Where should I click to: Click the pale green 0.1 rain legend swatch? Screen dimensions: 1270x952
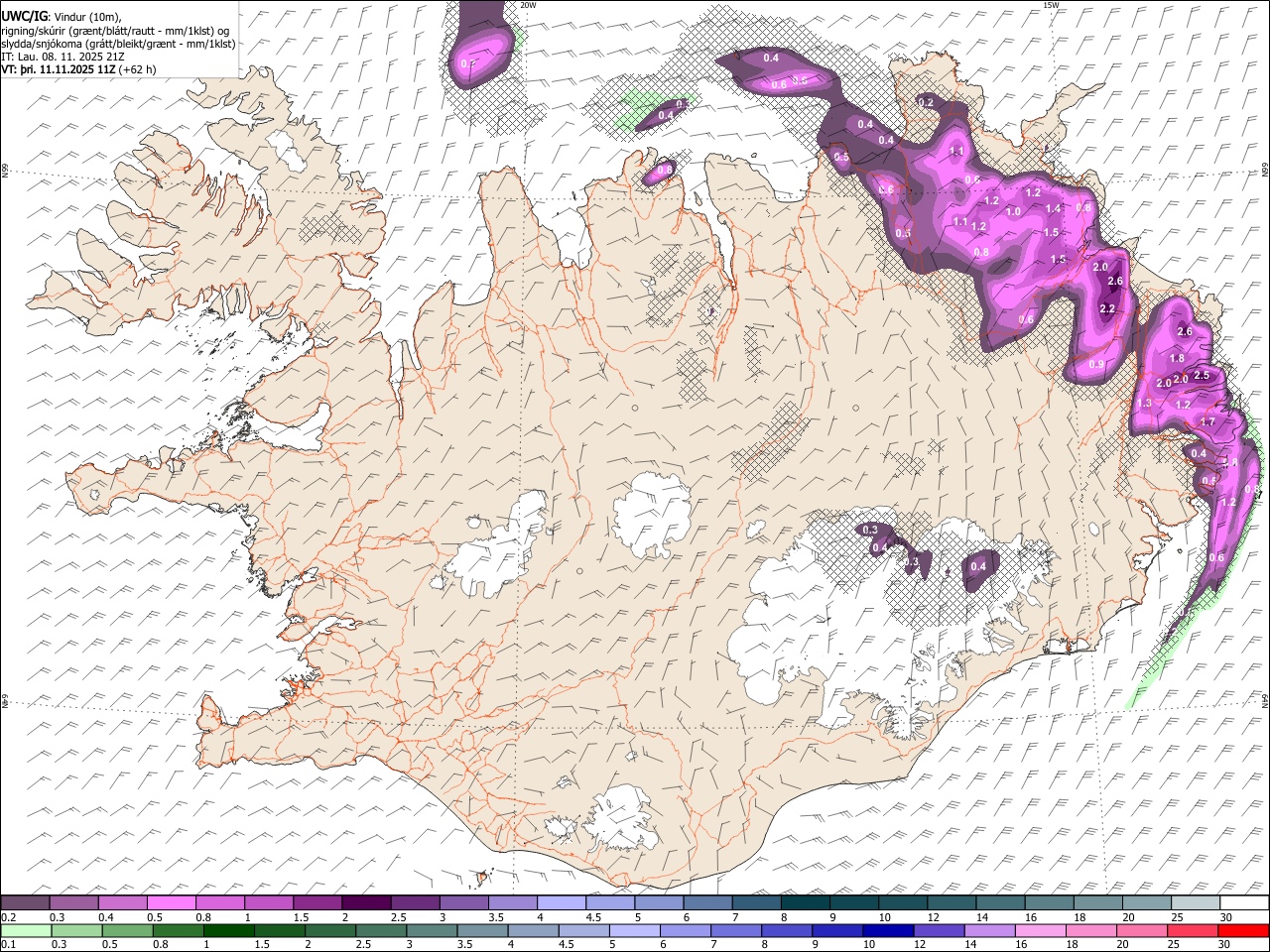point(26,930)
